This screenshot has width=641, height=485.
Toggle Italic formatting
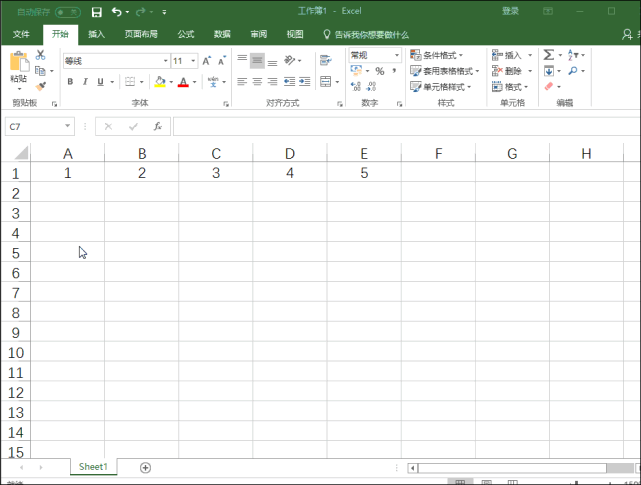85,82
